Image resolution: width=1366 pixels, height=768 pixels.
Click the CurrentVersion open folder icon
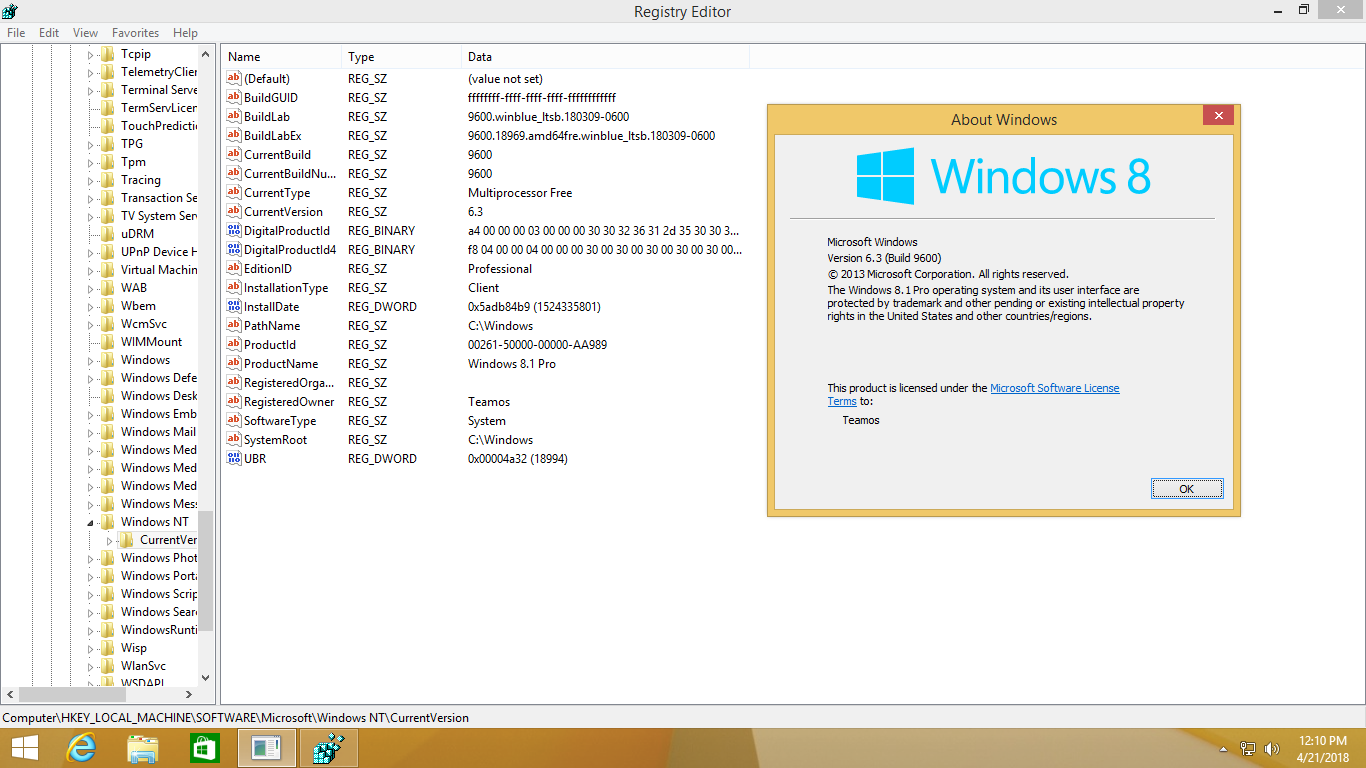coord(127,540)
